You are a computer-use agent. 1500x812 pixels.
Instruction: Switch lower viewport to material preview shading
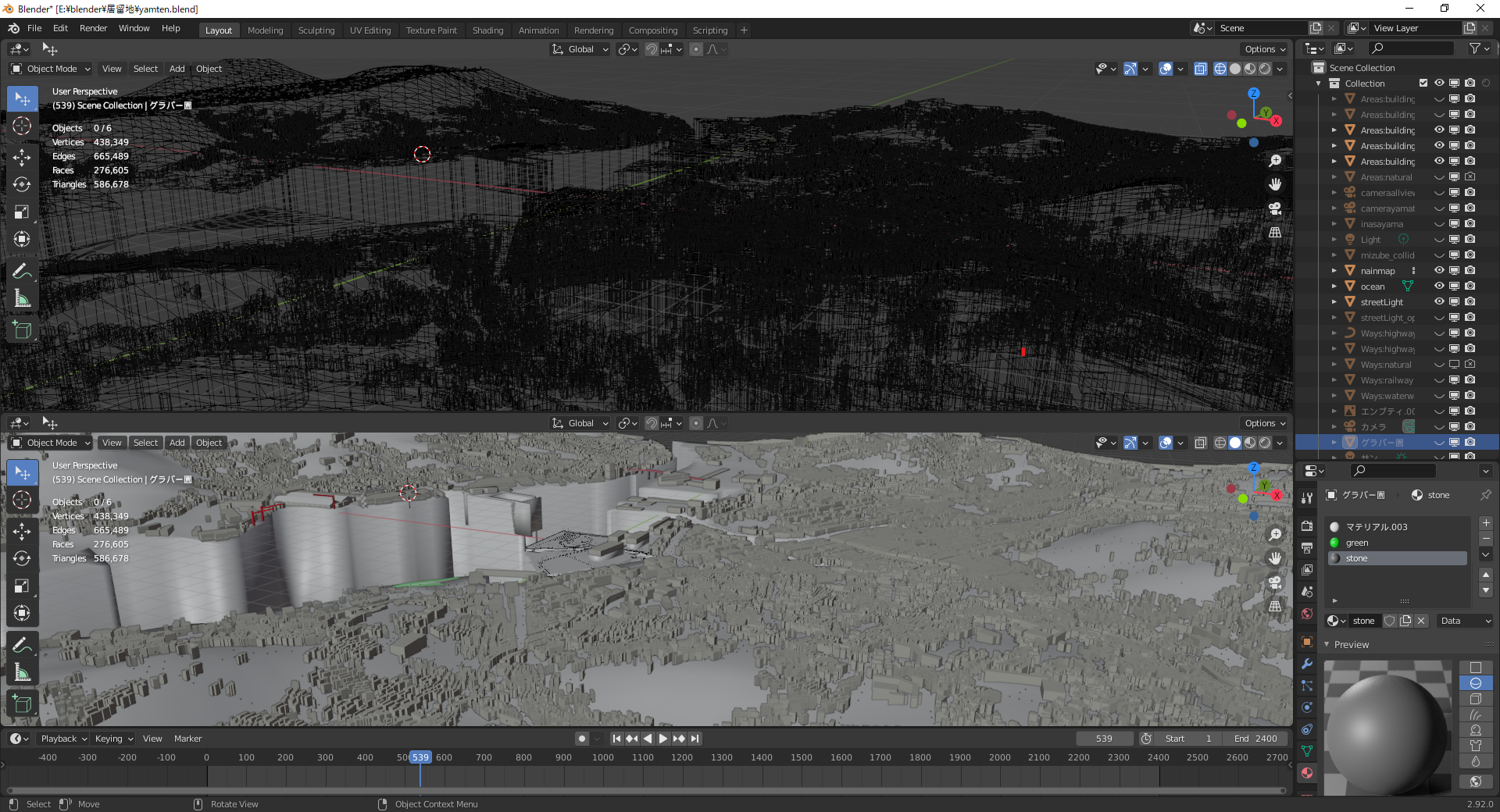(1250, 443)
